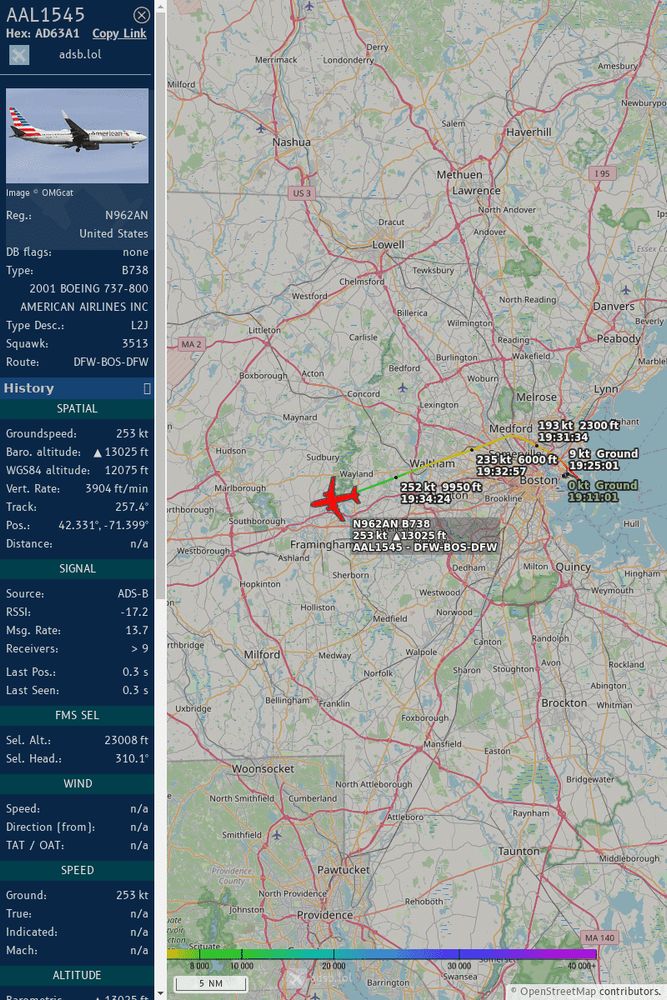Click the Vert. Rate value 3904 ft/min
The image size is (667, 1000).
click(117, 489)
